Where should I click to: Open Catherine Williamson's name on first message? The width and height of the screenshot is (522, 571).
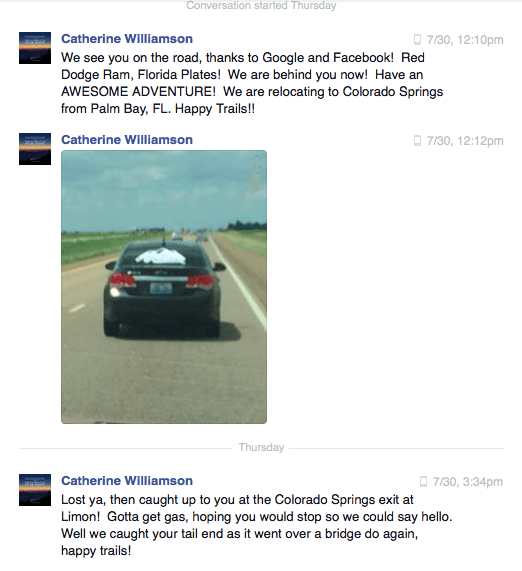(x=127, y=39)
